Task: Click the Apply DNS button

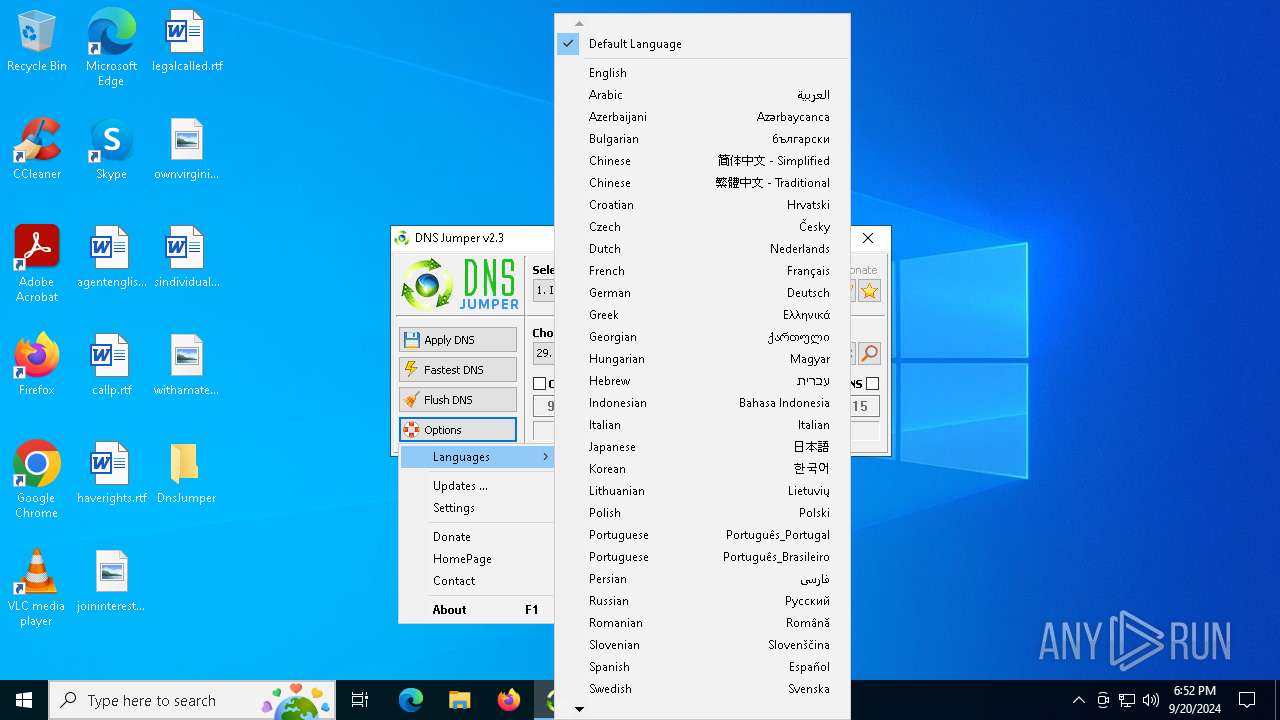Action: (458, 340)
